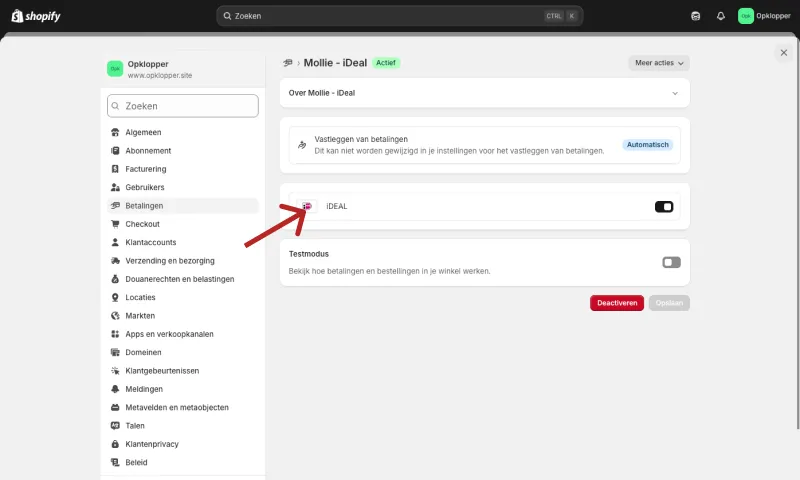
Task: Click the Opklopper store avatar in sidebar
Action: click(115, 68)
